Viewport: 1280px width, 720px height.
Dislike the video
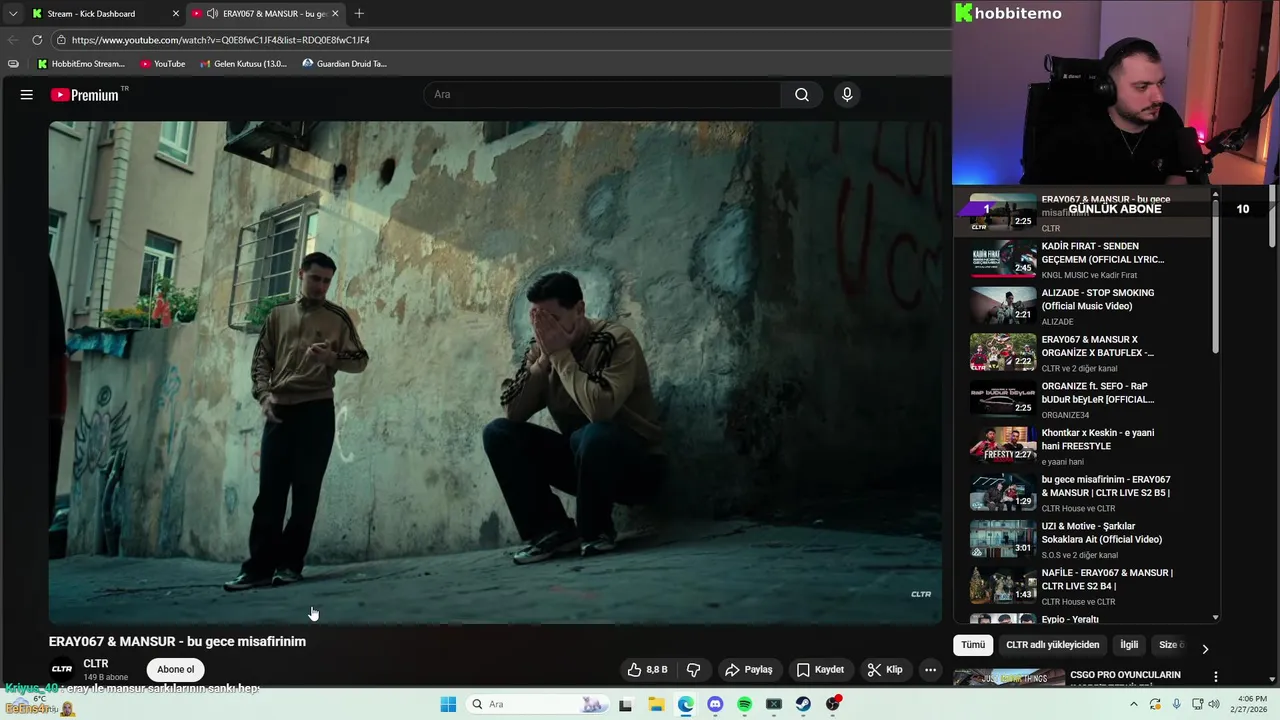point(693,670)
